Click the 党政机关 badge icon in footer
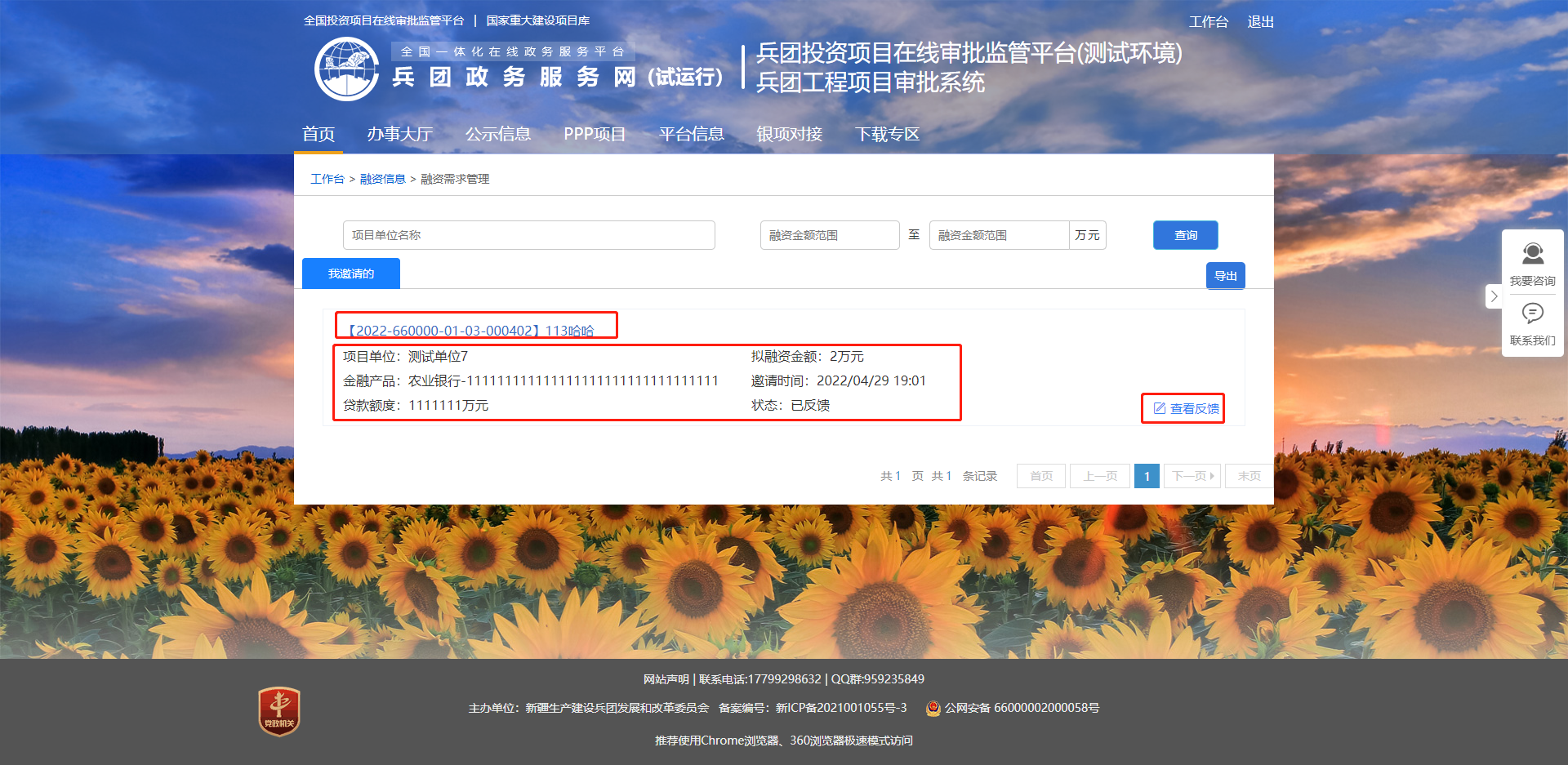This screenshot has width=1568, height=765. [279, 711]
